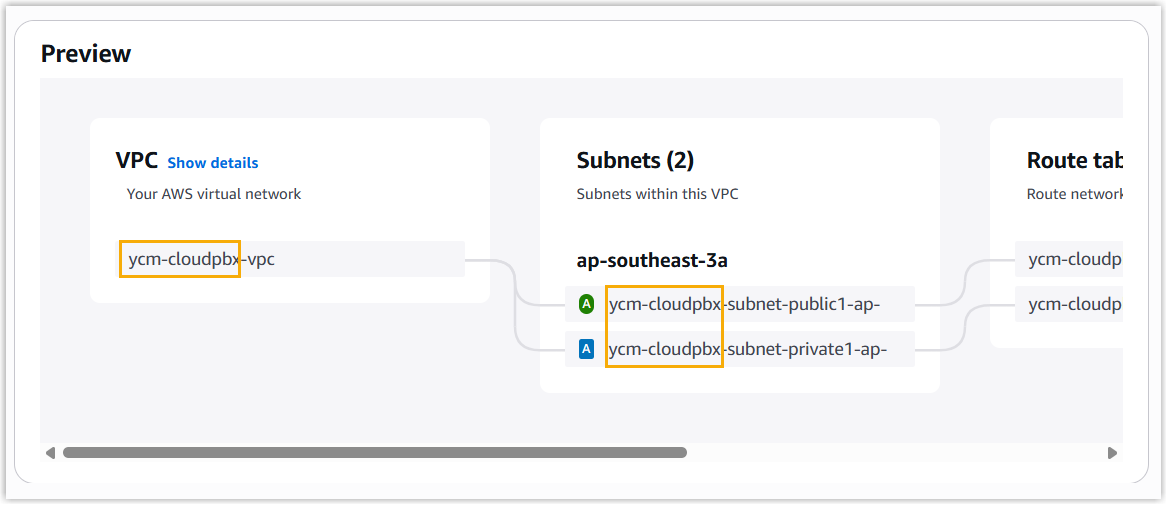1167x505 pixels.
Task: Click the Route tables description text
Action: (1074, 194)
